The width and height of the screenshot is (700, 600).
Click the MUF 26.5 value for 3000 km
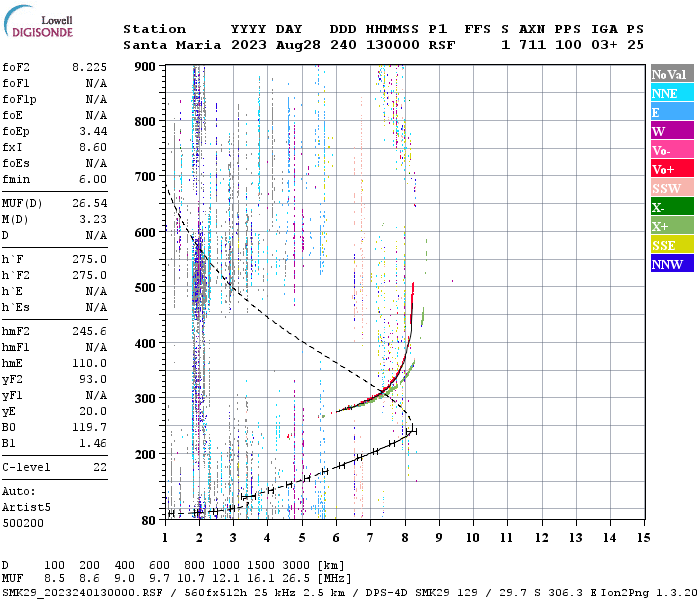tap(296, 579)
